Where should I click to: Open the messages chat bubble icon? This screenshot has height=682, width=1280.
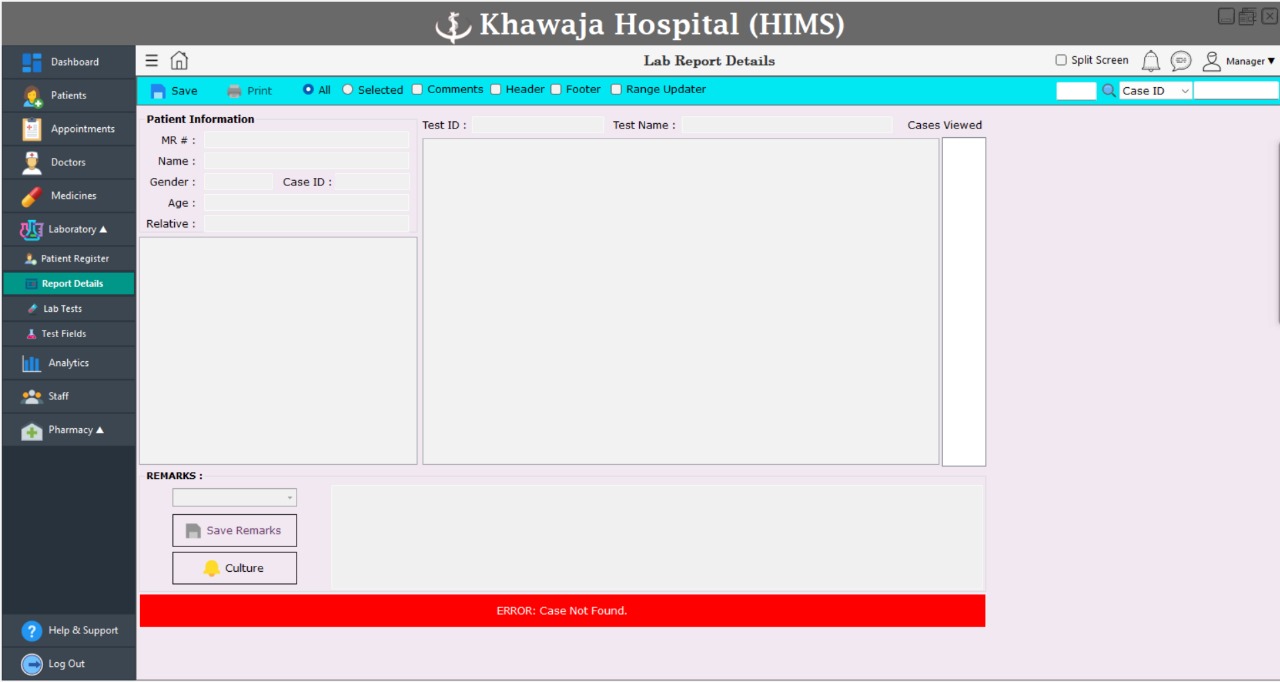click(x=1181, y=61)
